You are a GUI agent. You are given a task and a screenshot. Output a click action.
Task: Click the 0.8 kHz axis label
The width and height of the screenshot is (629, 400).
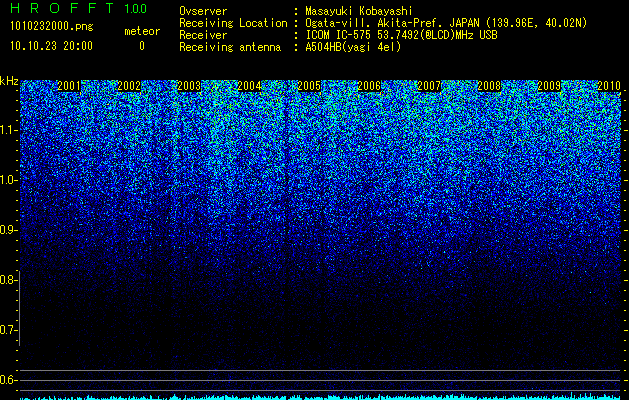pyautogui.click(x=8, y=280)
